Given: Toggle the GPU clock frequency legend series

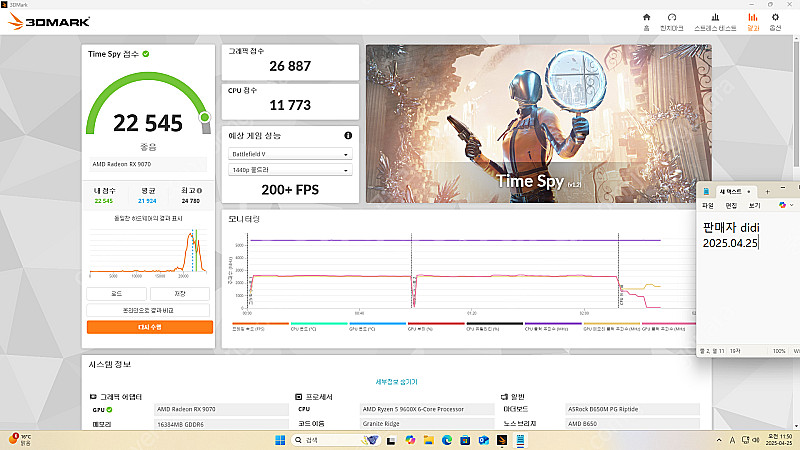Looking at the screenshot, I should point(668,327).
